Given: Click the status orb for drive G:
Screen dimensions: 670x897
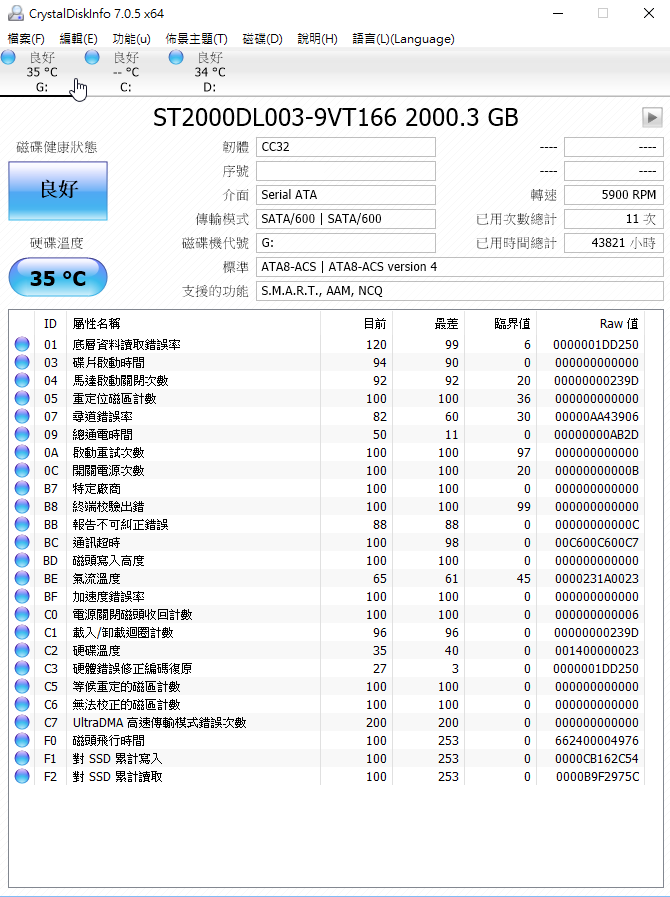Looking at the screenshot, I should point(9,59).
